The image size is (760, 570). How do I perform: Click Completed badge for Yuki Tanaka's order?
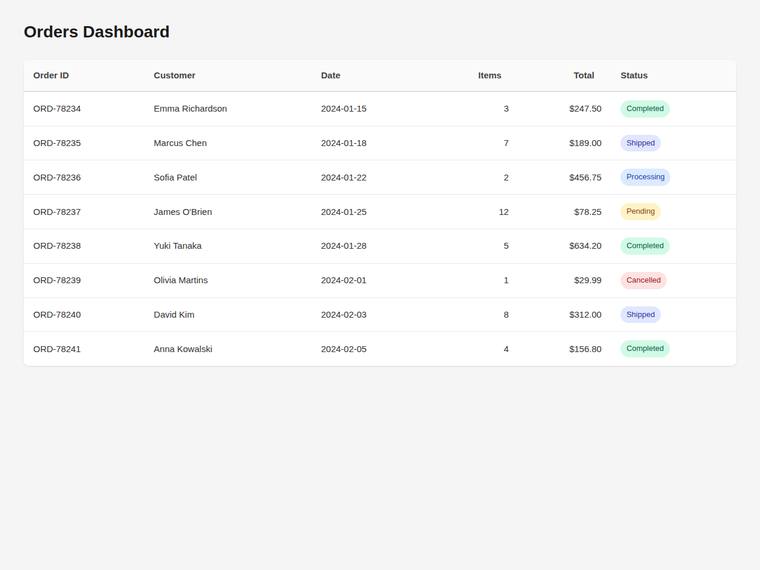pyautogui.click(x=645, y=246)
